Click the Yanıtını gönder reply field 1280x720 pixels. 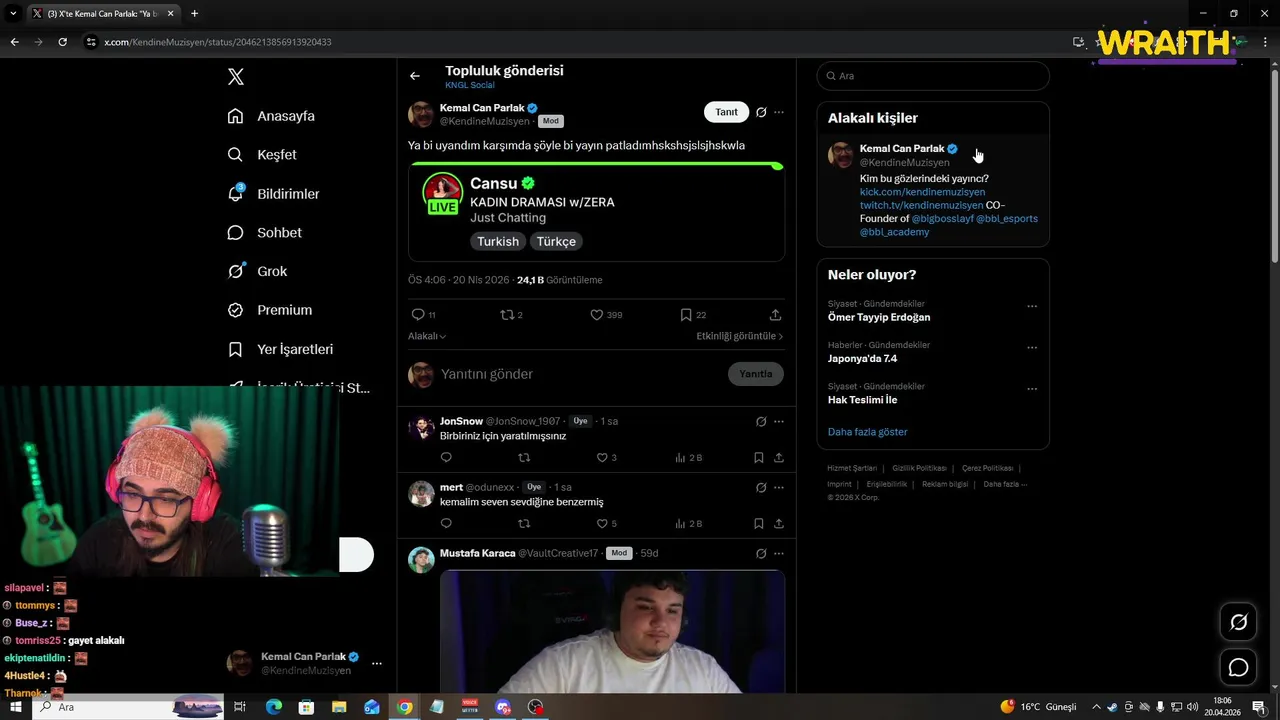[580, 374]
